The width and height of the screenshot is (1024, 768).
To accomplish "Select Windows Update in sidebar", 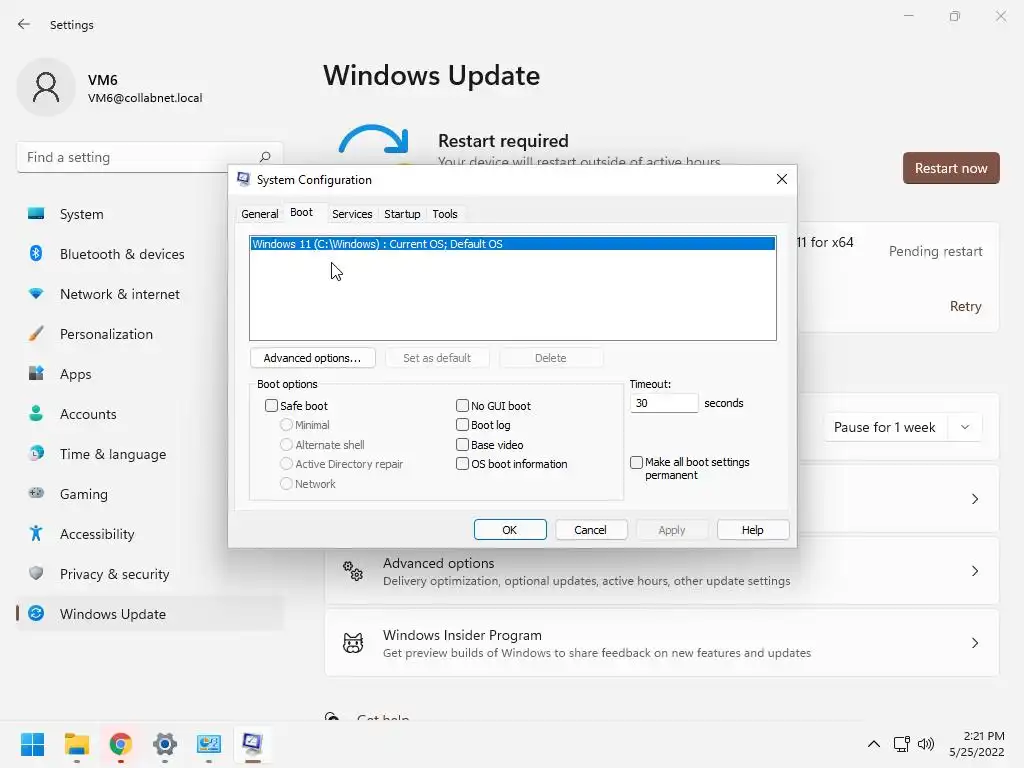I will pos(150,614).
